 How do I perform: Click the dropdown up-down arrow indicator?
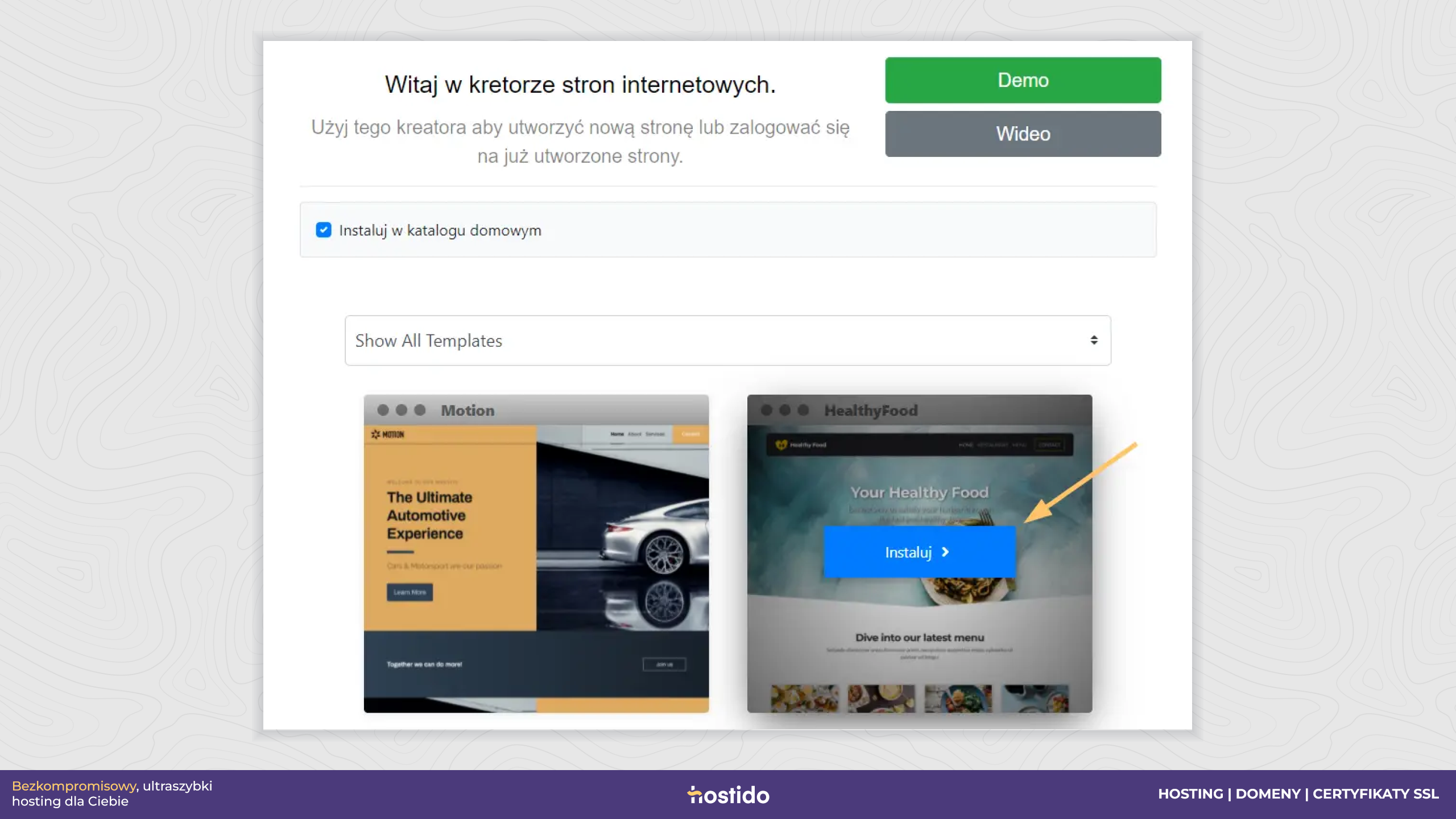click(x=1094, y=340)
